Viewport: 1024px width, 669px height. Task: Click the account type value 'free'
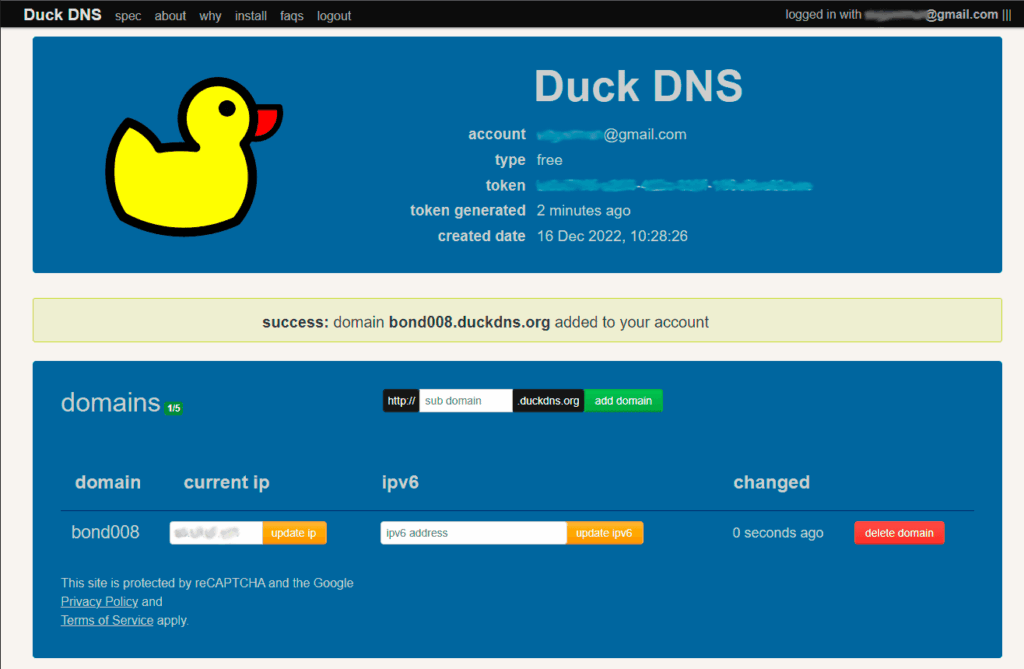click(x=549, y=160)
